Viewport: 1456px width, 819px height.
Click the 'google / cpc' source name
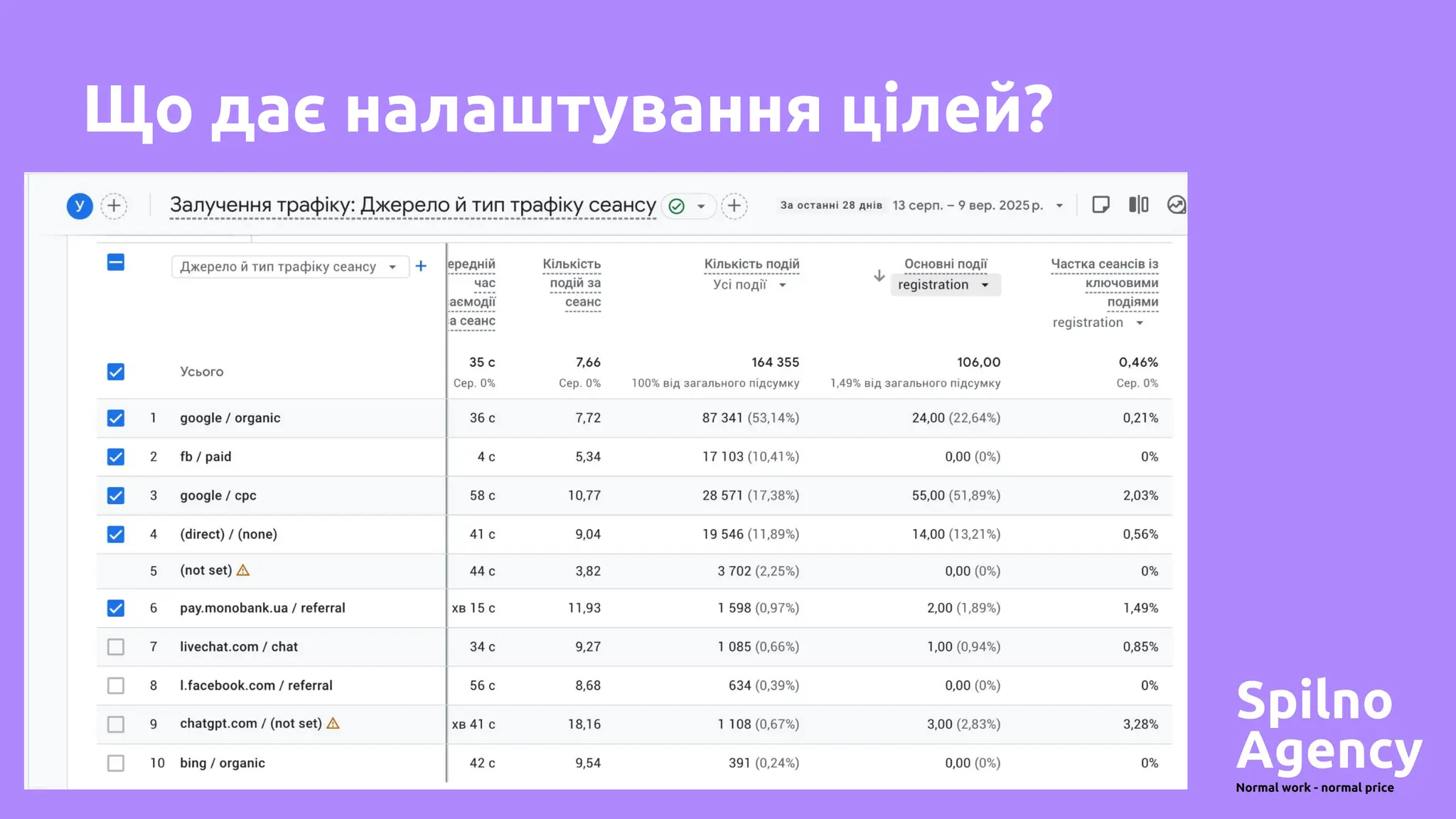pyautogui.click(x=218, y=496)
